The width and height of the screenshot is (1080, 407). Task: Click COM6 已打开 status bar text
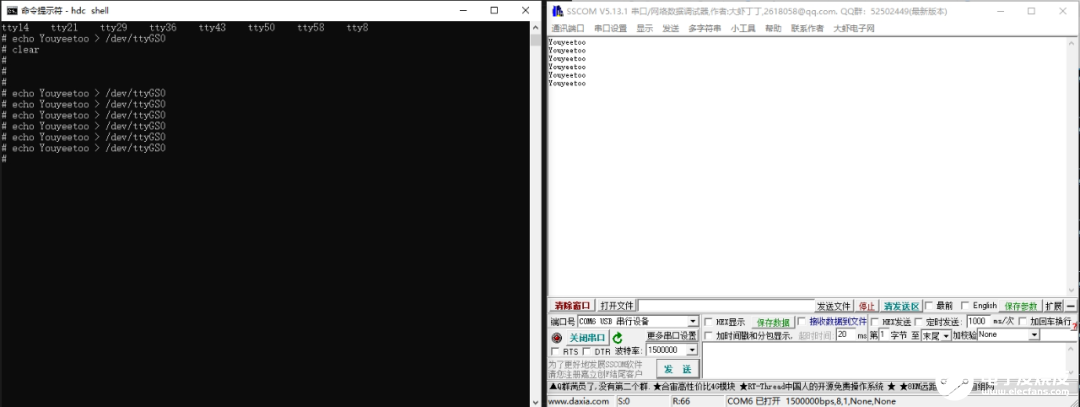pos(754,401)
